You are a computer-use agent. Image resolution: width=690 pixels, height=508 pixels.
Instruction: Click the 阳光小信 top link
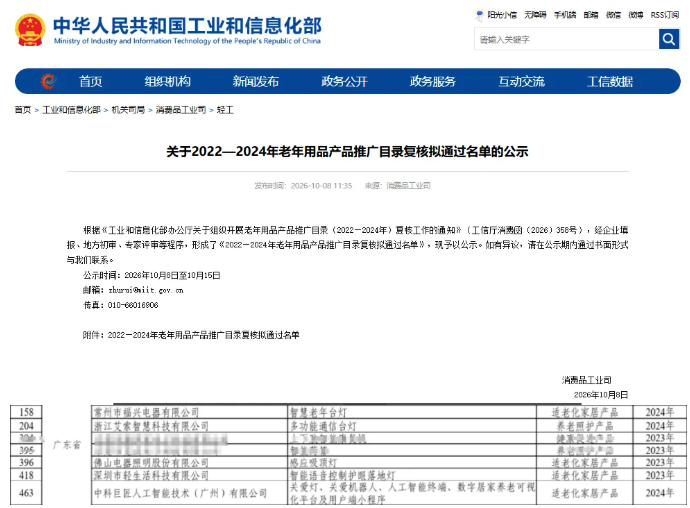[x=502, y=15]
